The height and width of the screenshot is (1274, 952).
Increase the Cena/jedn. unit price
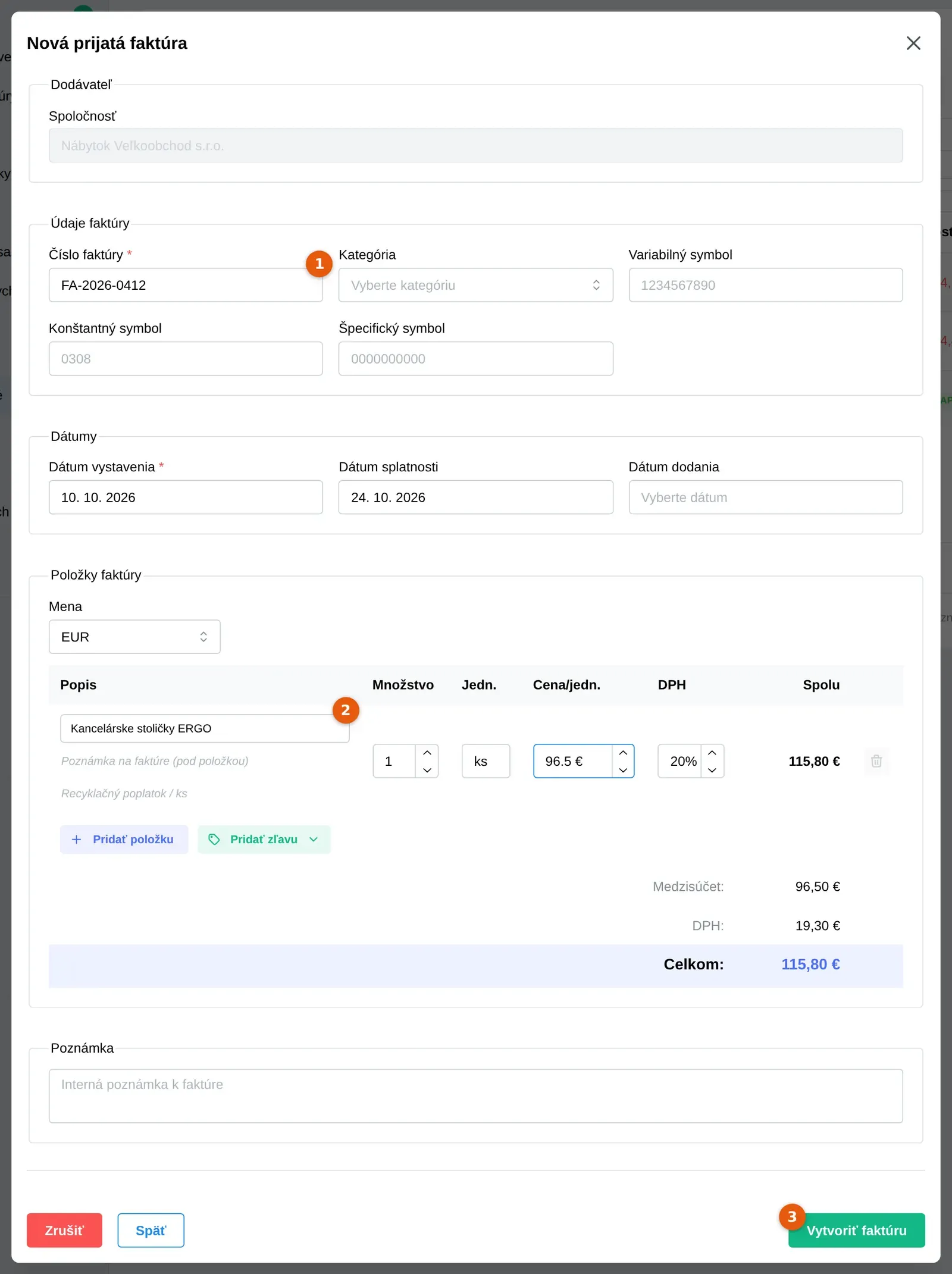click(623, 753)
